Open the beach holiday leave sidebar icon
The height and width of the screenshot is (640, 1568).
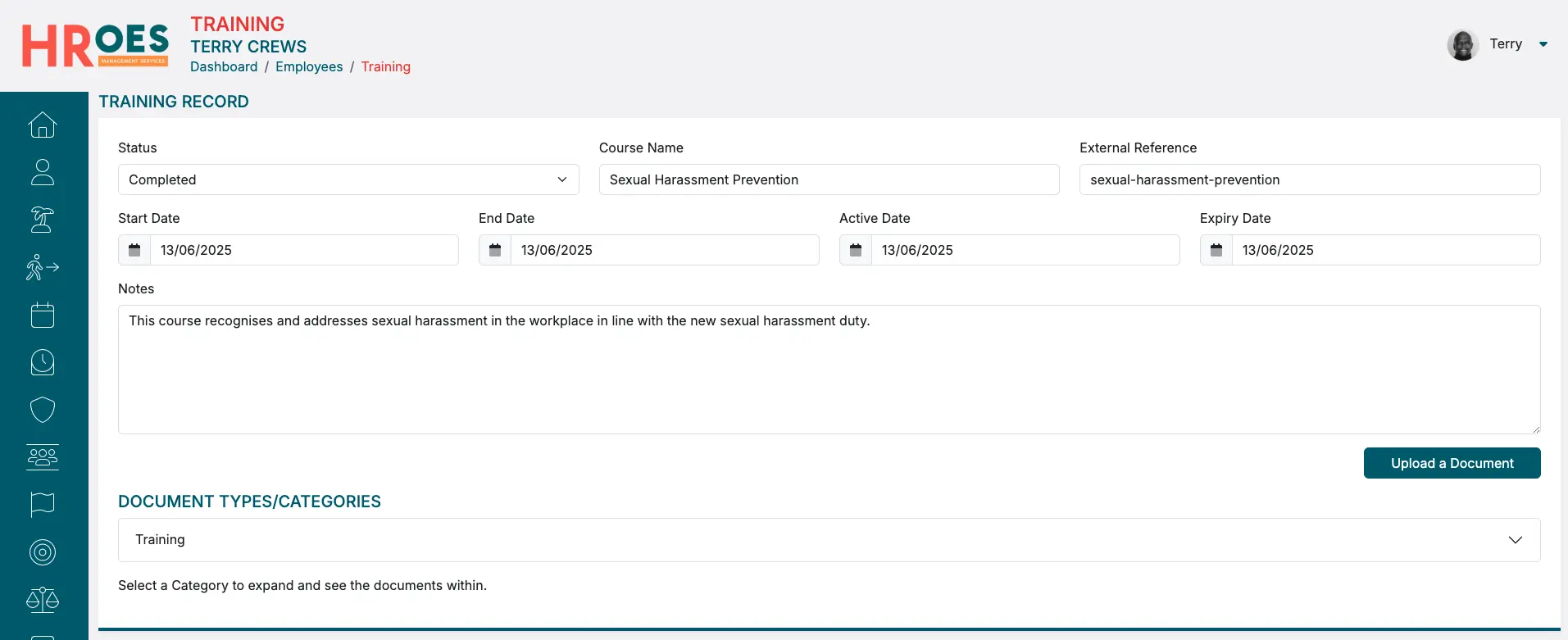click(x=43, y=220)
